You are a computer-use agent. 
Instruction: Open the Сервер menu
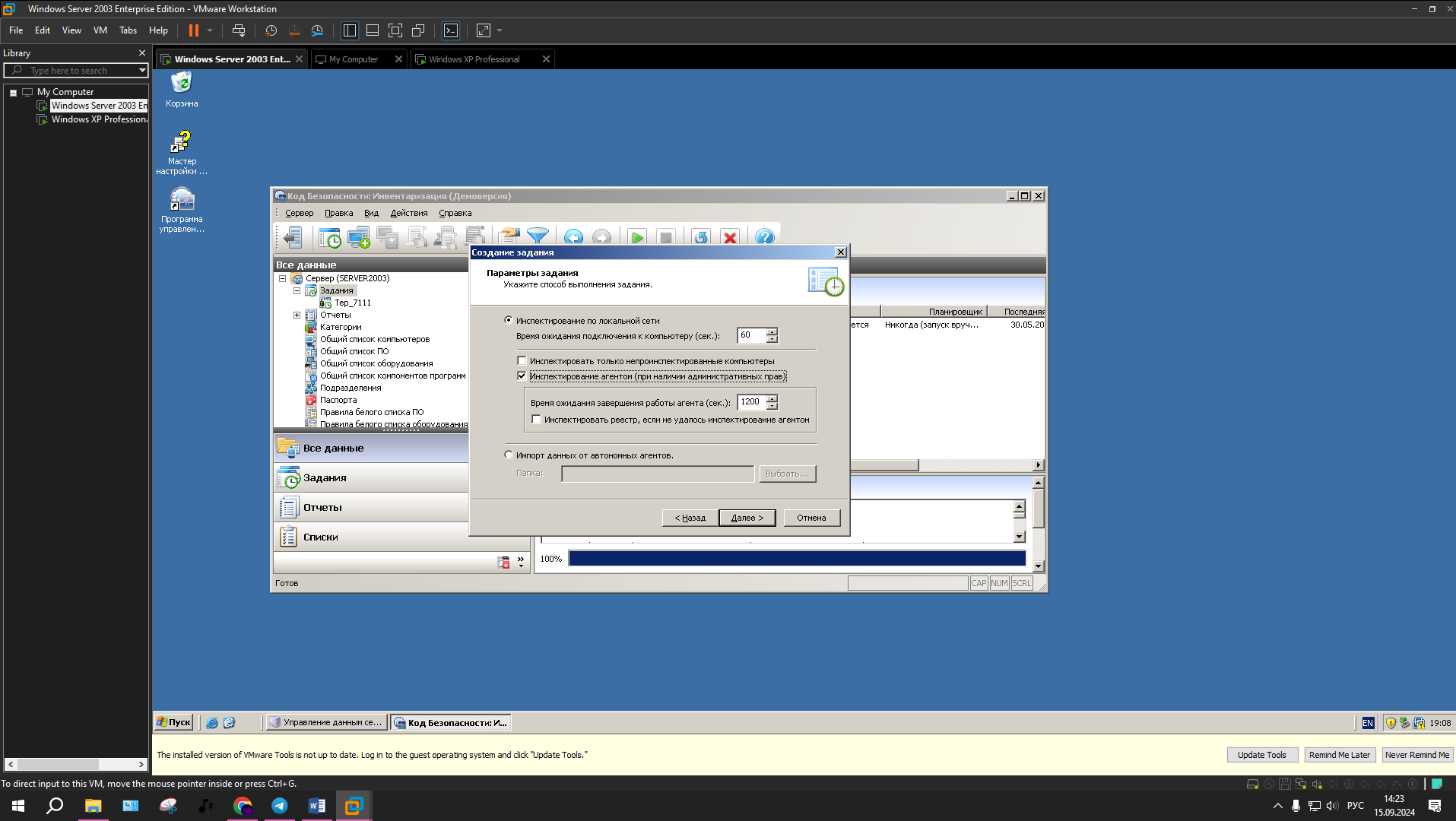point(299,213)
